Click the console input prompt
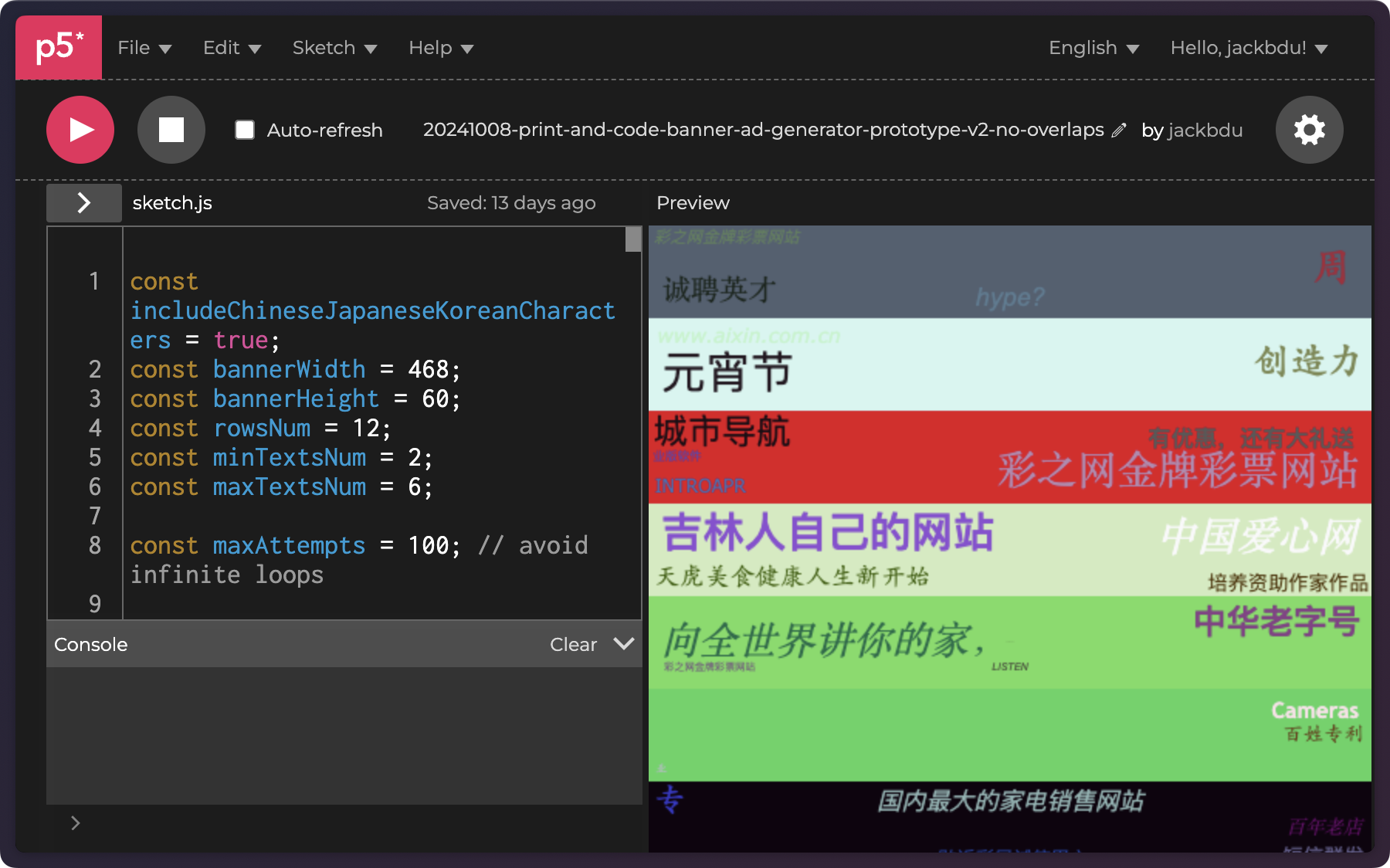The width and height of the screenshot is (1390, 868). click(x=347, y=823)
